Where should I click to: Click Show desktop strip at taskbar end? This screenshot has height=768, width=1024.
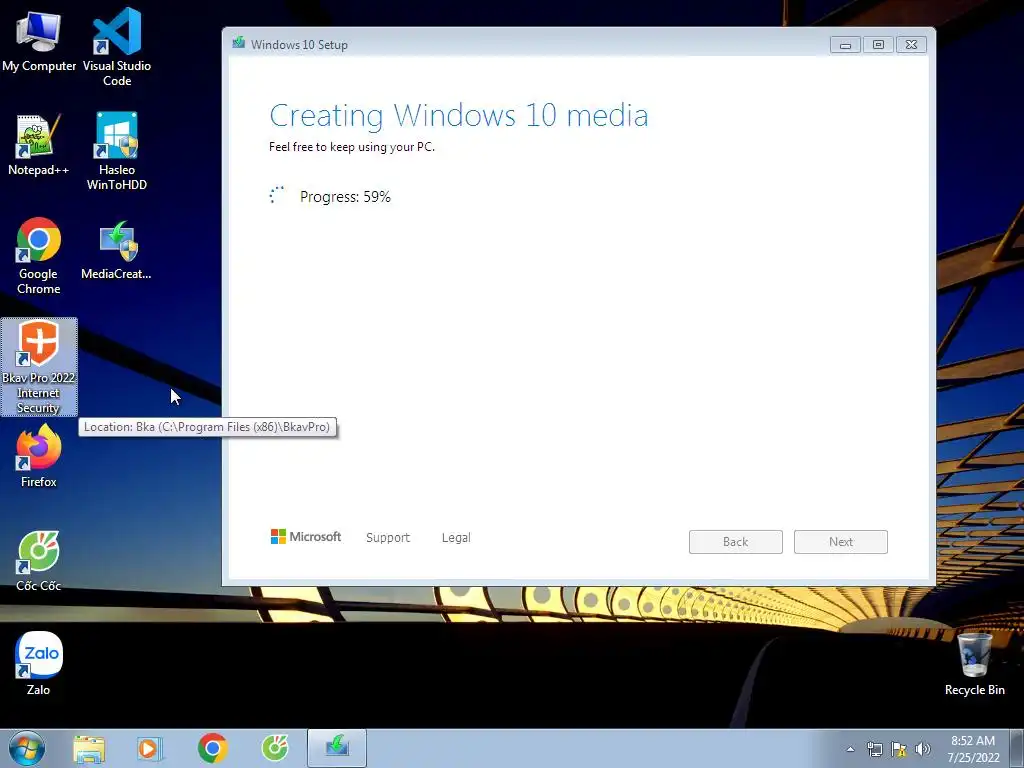pos(1017,748)
